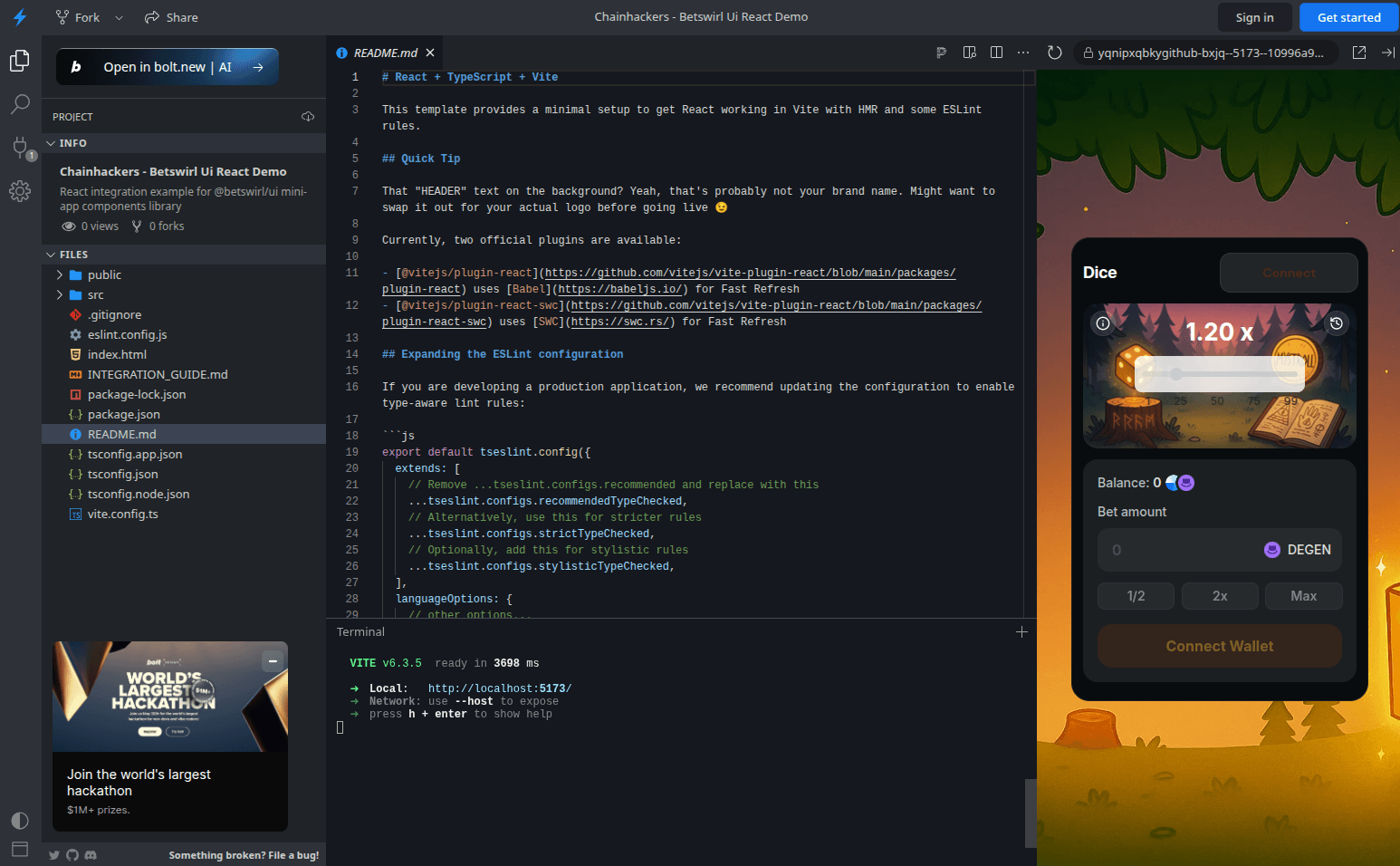Open index.html file

pyautogui.click(x=184, y=354)
